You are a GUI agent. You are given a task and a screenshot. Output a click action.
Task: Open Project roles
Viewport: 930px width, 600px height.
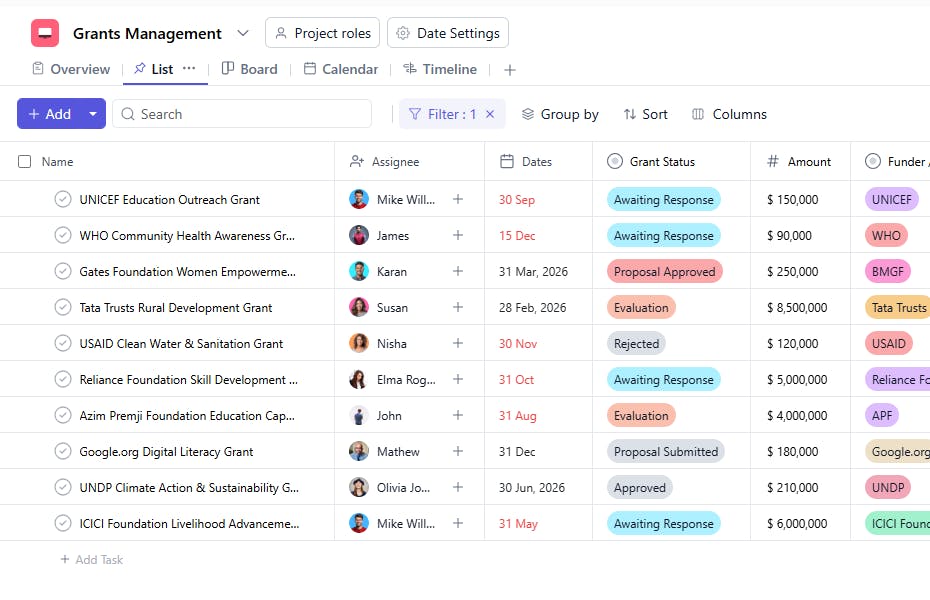(x=322, y=33)
